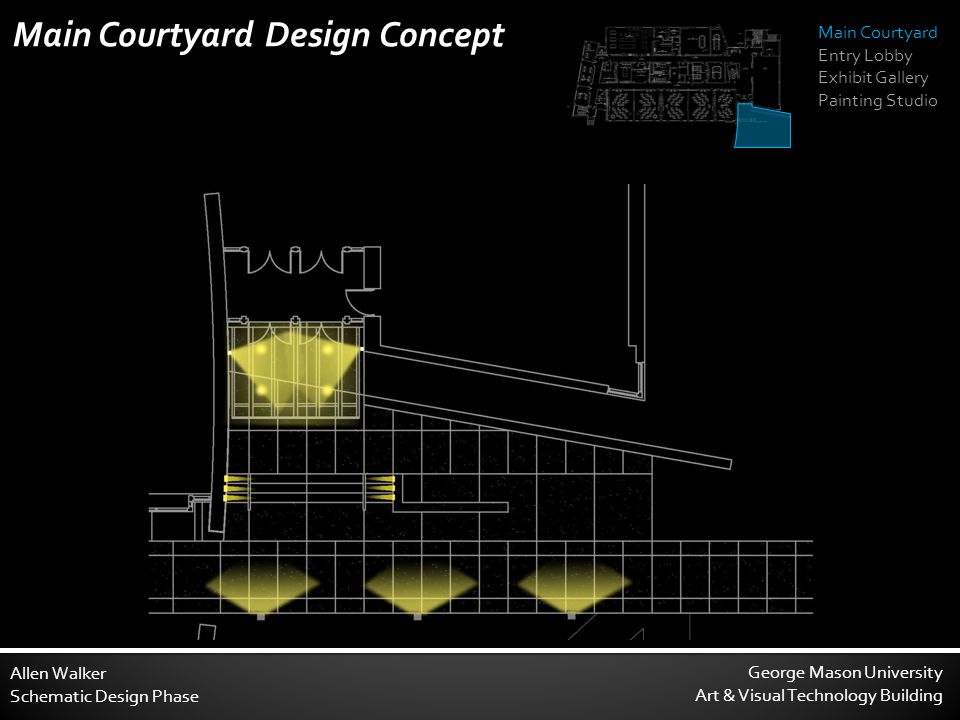Click the Main Courtyard Design Concept title
The height and width of the screenshot is (720, 960).
[258, 34]
